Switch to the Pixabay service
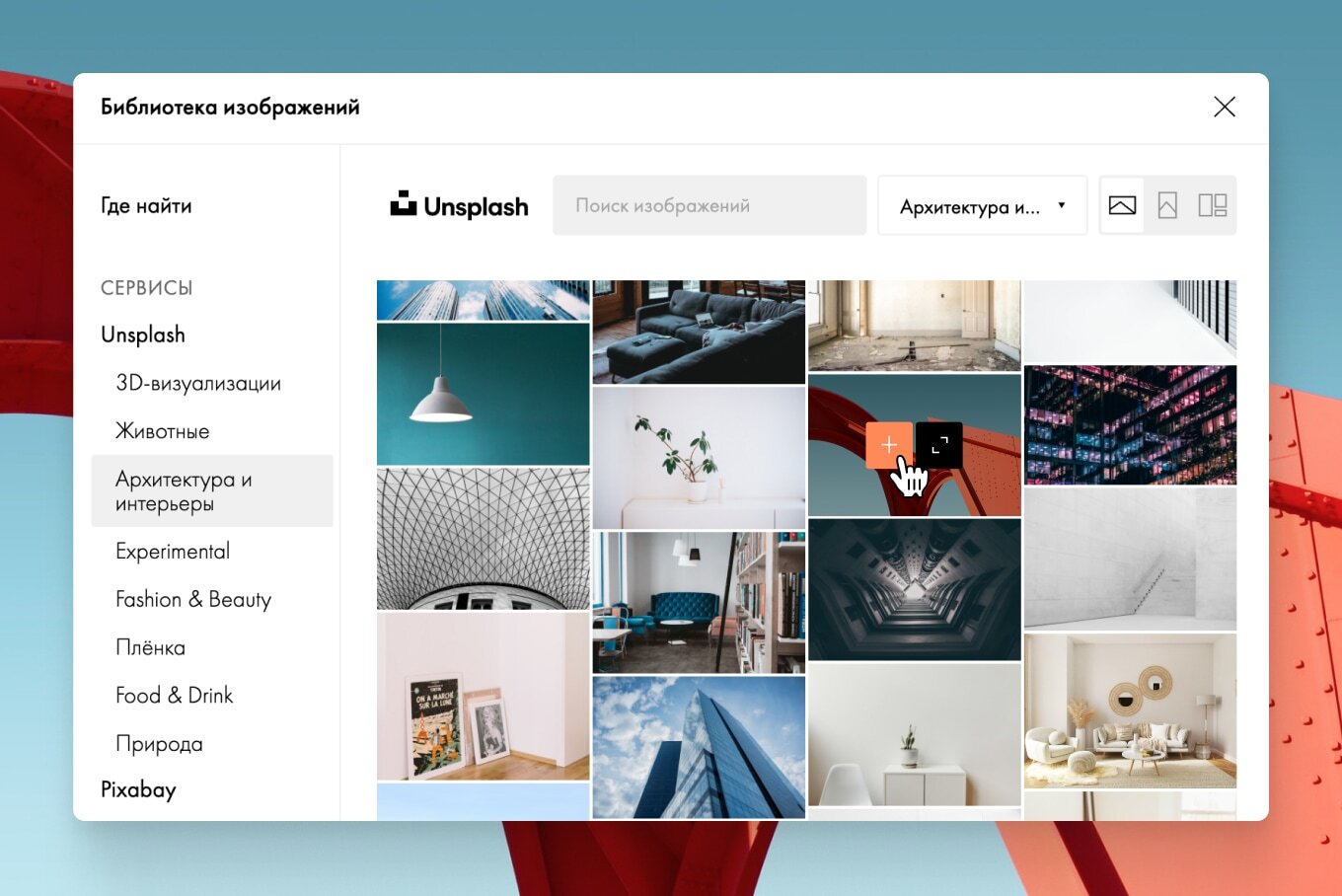This screenshot has width=1342, height=896. coord(138,789)
